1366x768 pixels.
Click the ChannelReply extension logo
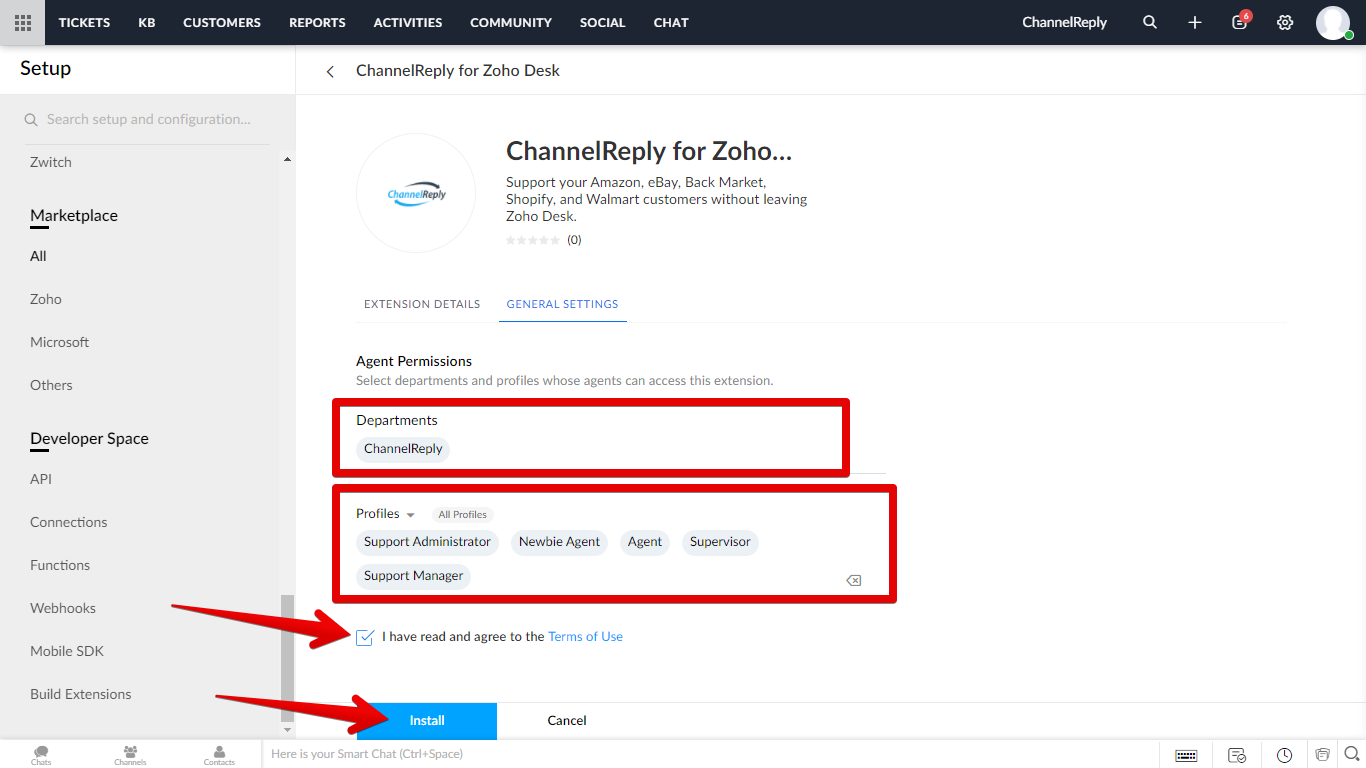(x=416, y=194)
